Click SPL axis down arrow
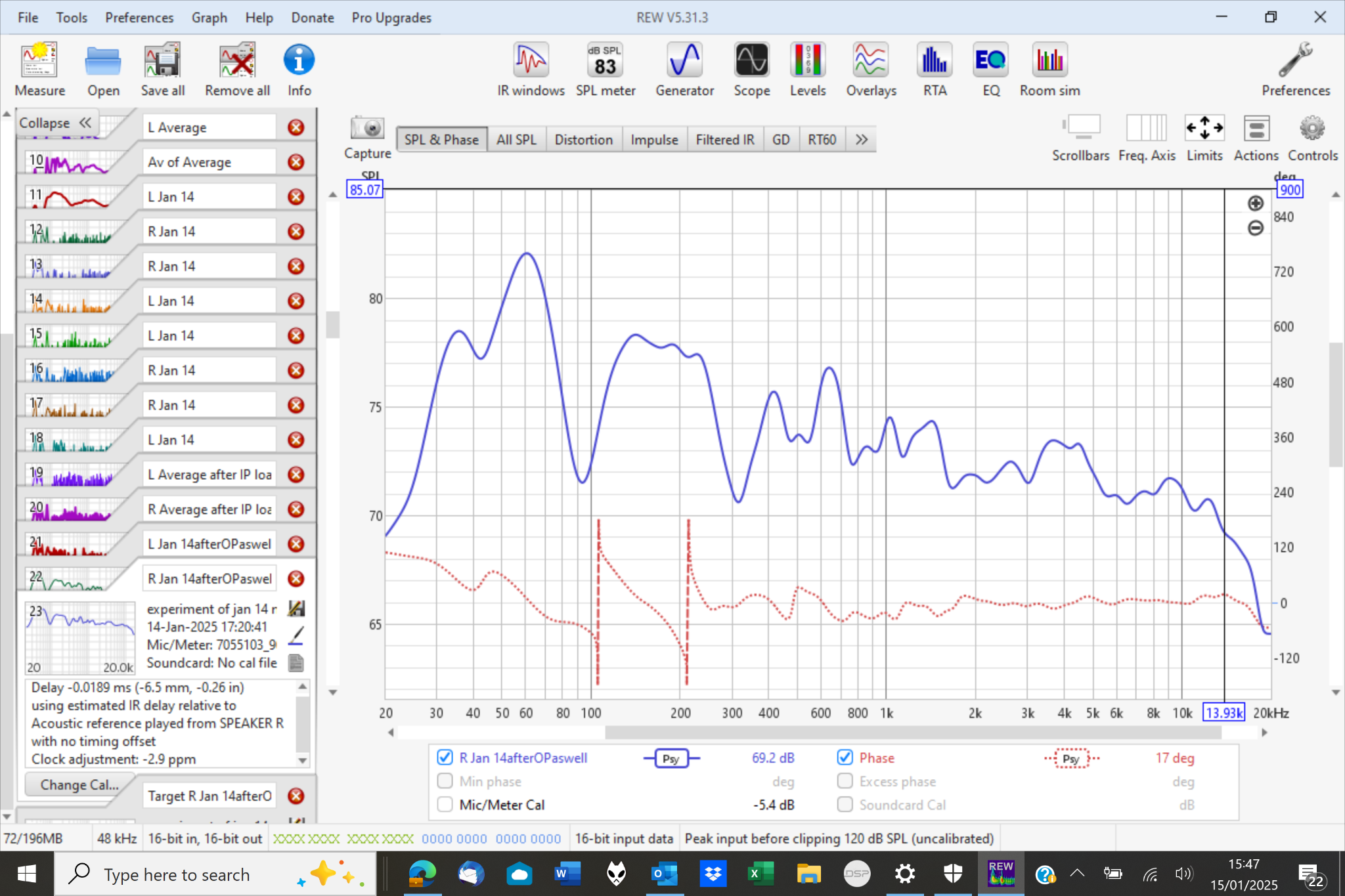1345x896 pixels. [x=333, y=692]
